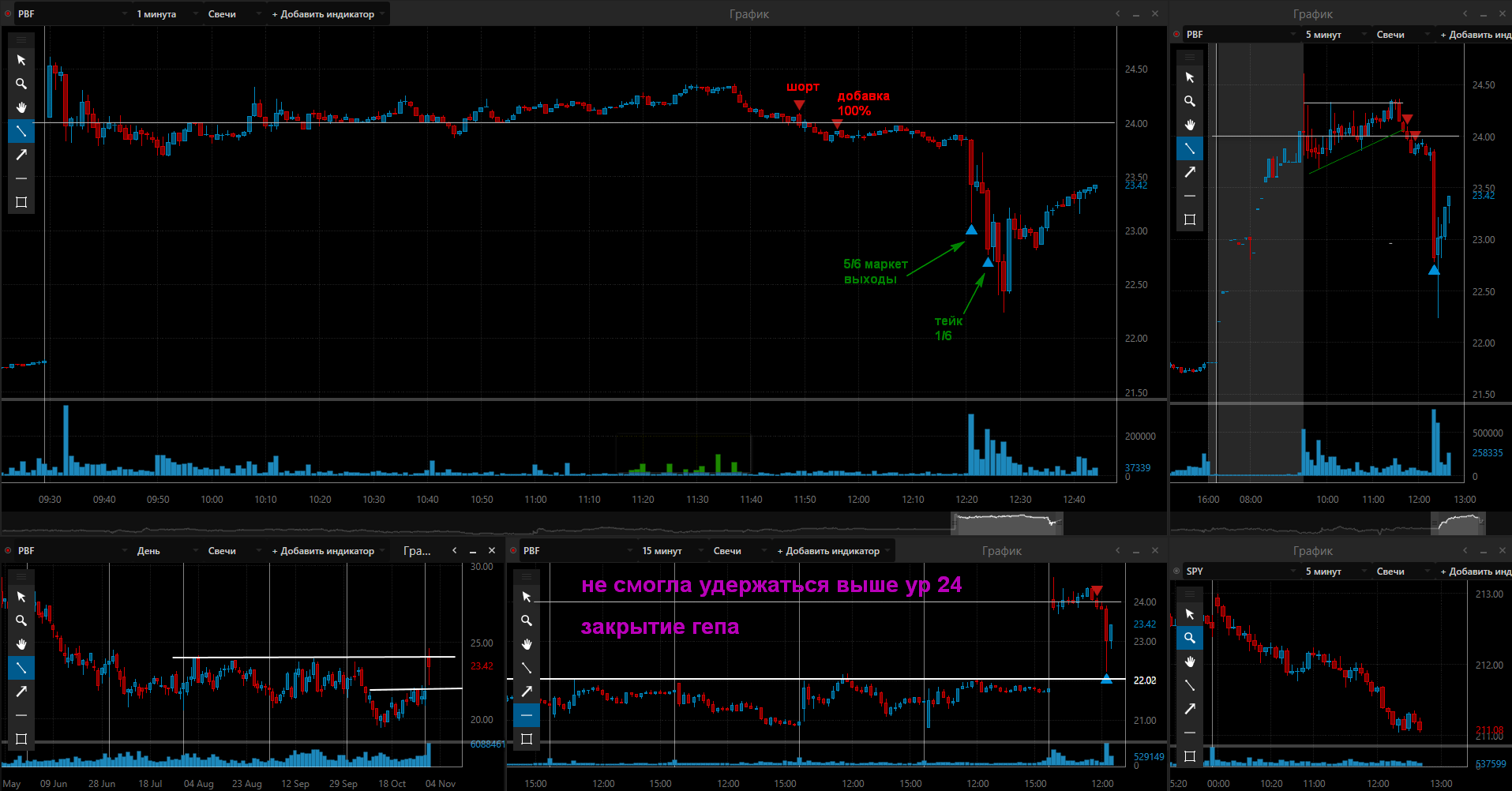
Task: Click '+ Добавить индикатор' in the 15-minute chart
Action: click(x=832, y=550)
